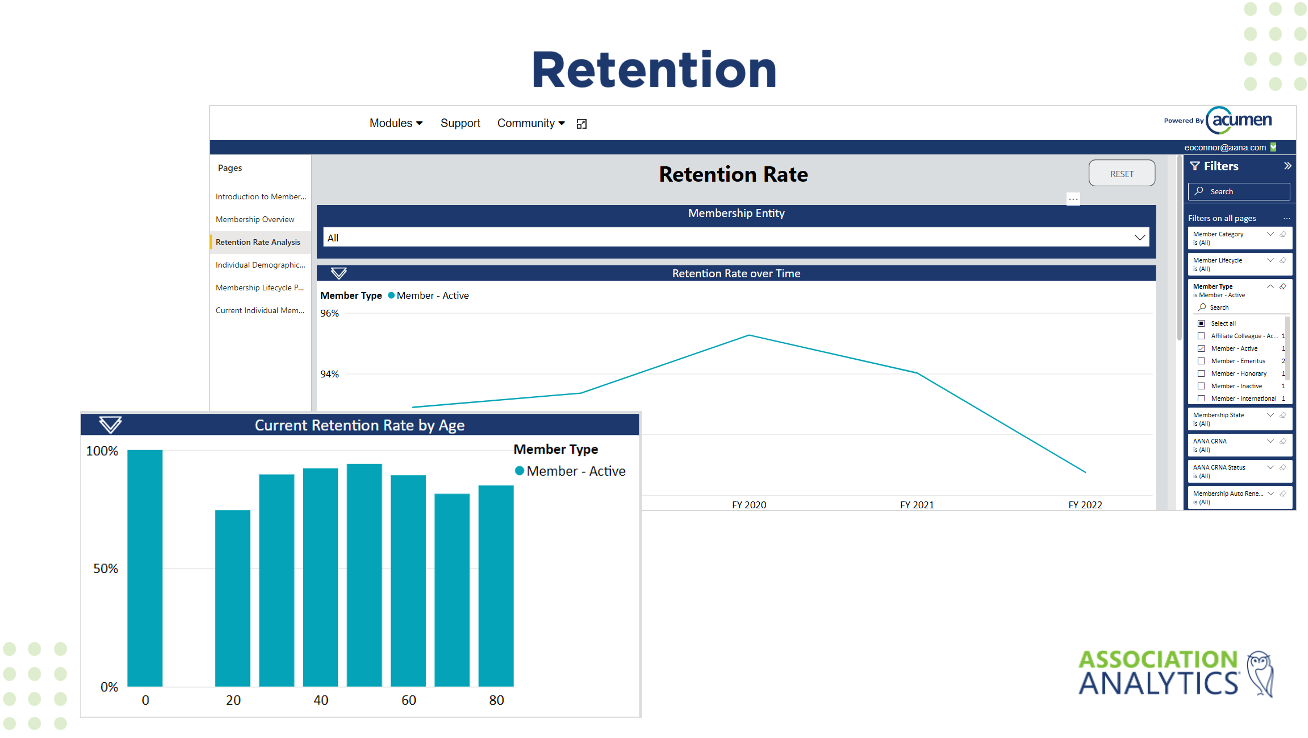Collapse the Member Type filter card
Viewport: 1308px width, 738px height.
point(1271,286)
